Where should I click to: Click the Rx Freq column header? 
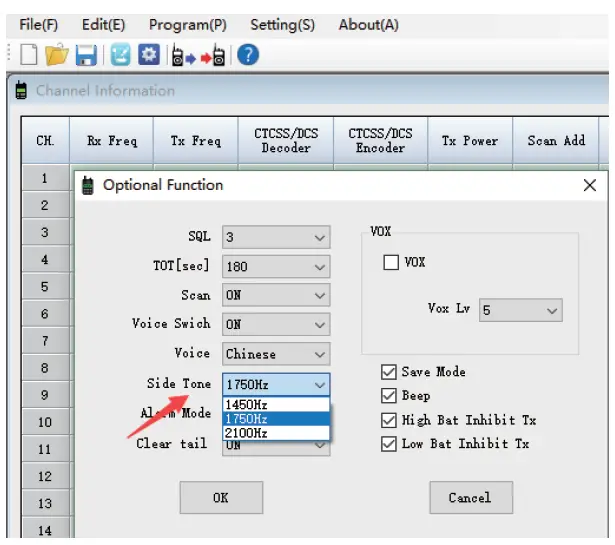pyautogui.click(x=111, y=140)
